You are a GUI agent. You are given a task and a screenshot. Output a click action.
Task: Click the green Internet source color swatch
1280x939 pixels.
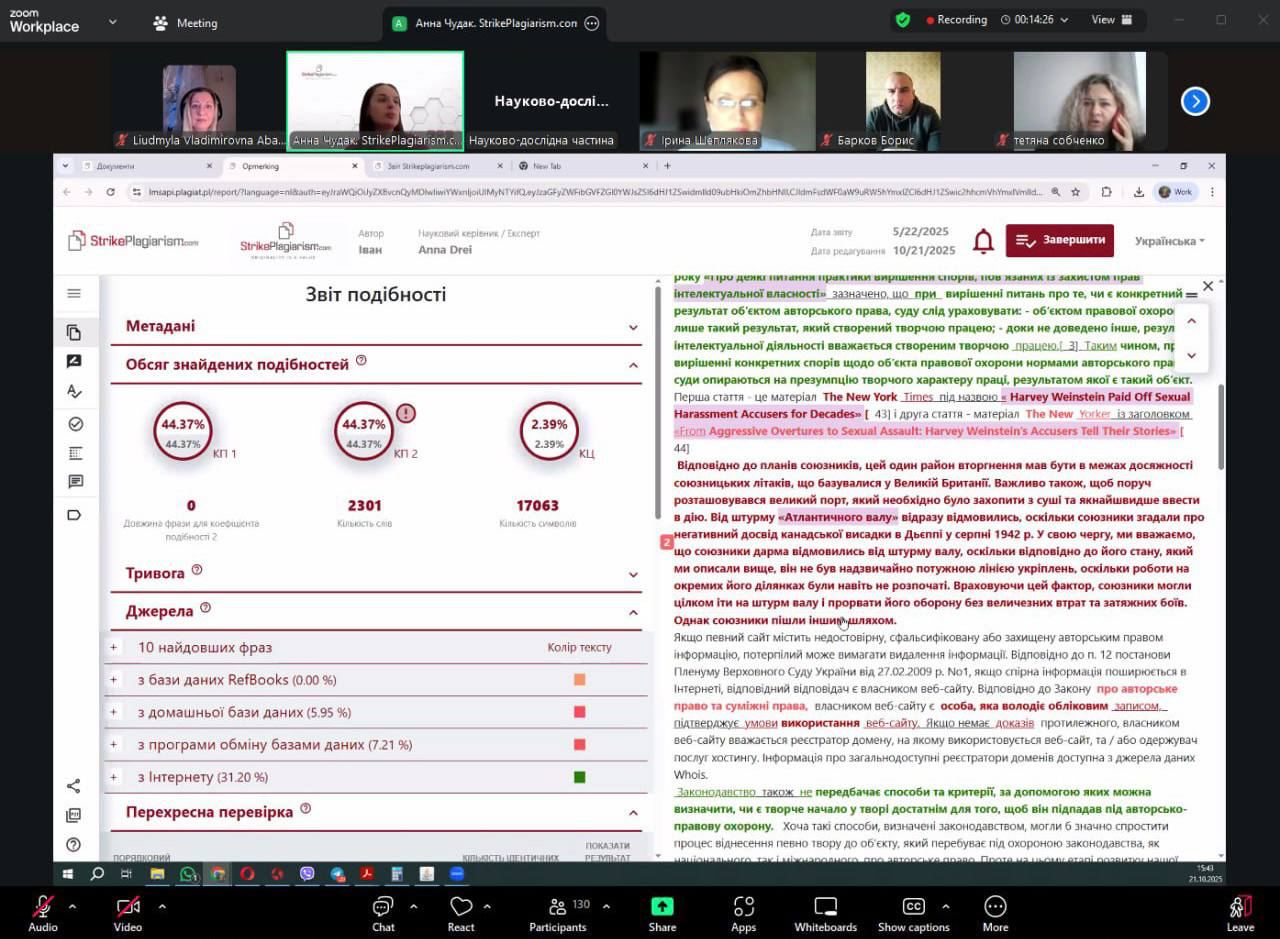pos(579,777)
